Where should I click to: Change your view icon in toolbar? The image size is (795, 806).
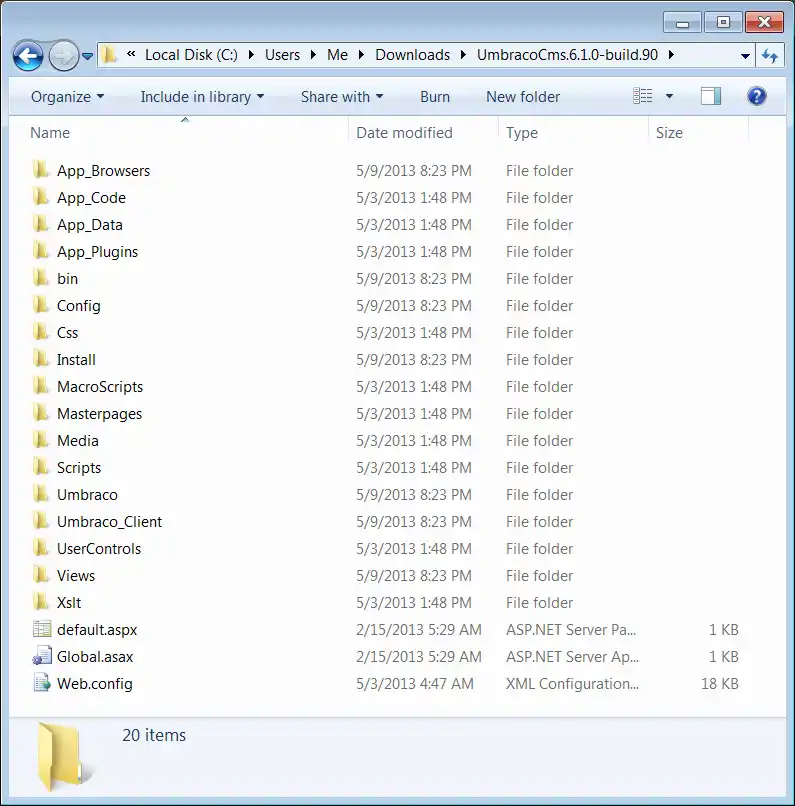coord(642,96)
